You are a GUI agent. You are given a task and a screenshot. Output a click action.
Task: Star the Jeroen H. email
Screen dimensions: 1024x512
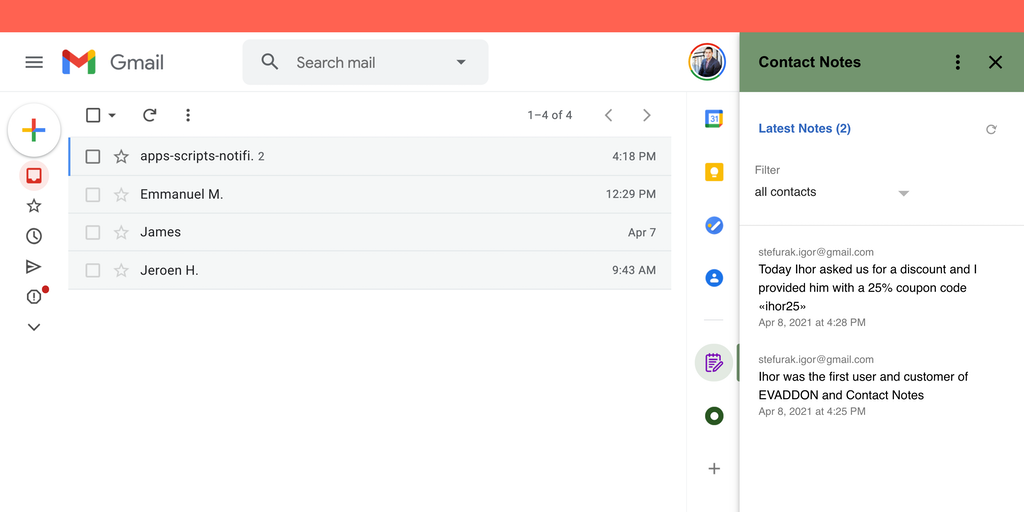tap(121, 270)
